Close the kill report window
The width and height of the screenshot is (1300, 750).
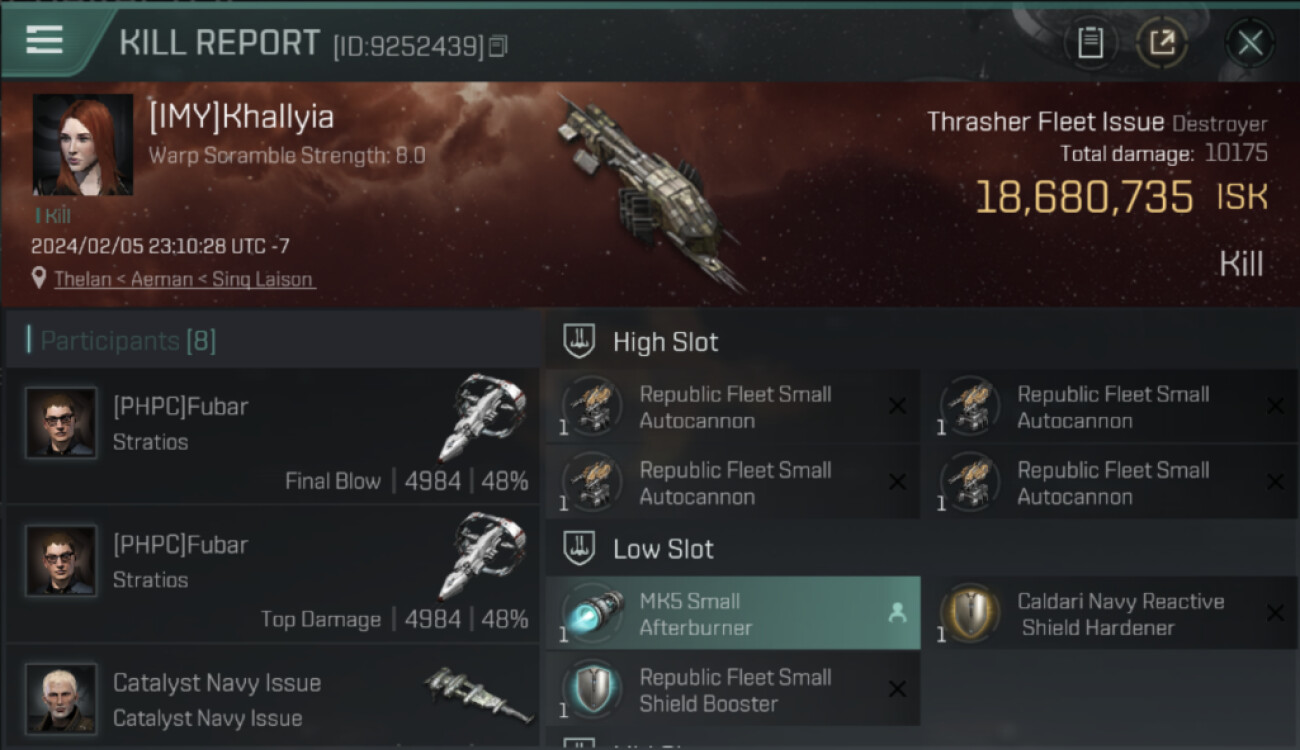coord(1249,42)
